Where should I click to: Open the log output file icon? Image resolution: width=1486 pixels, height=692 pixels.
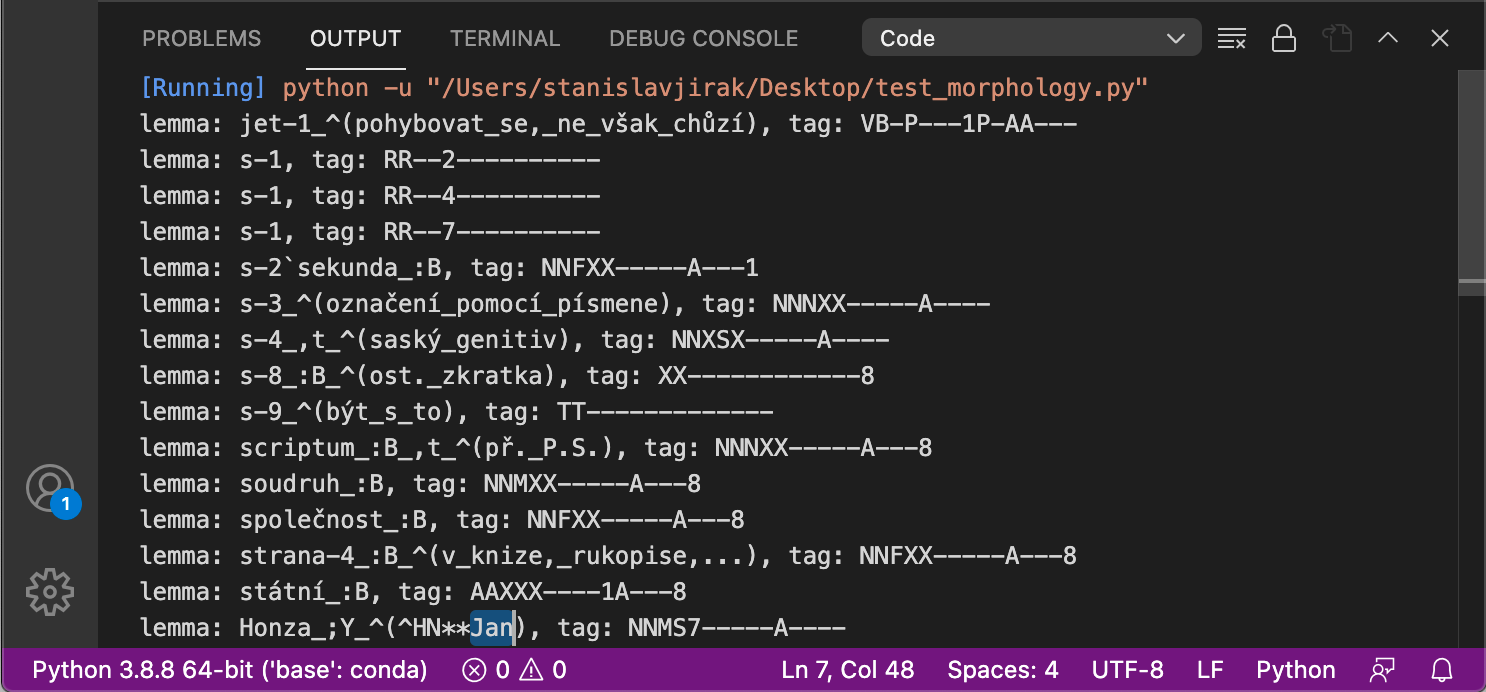click(1336, 39)
